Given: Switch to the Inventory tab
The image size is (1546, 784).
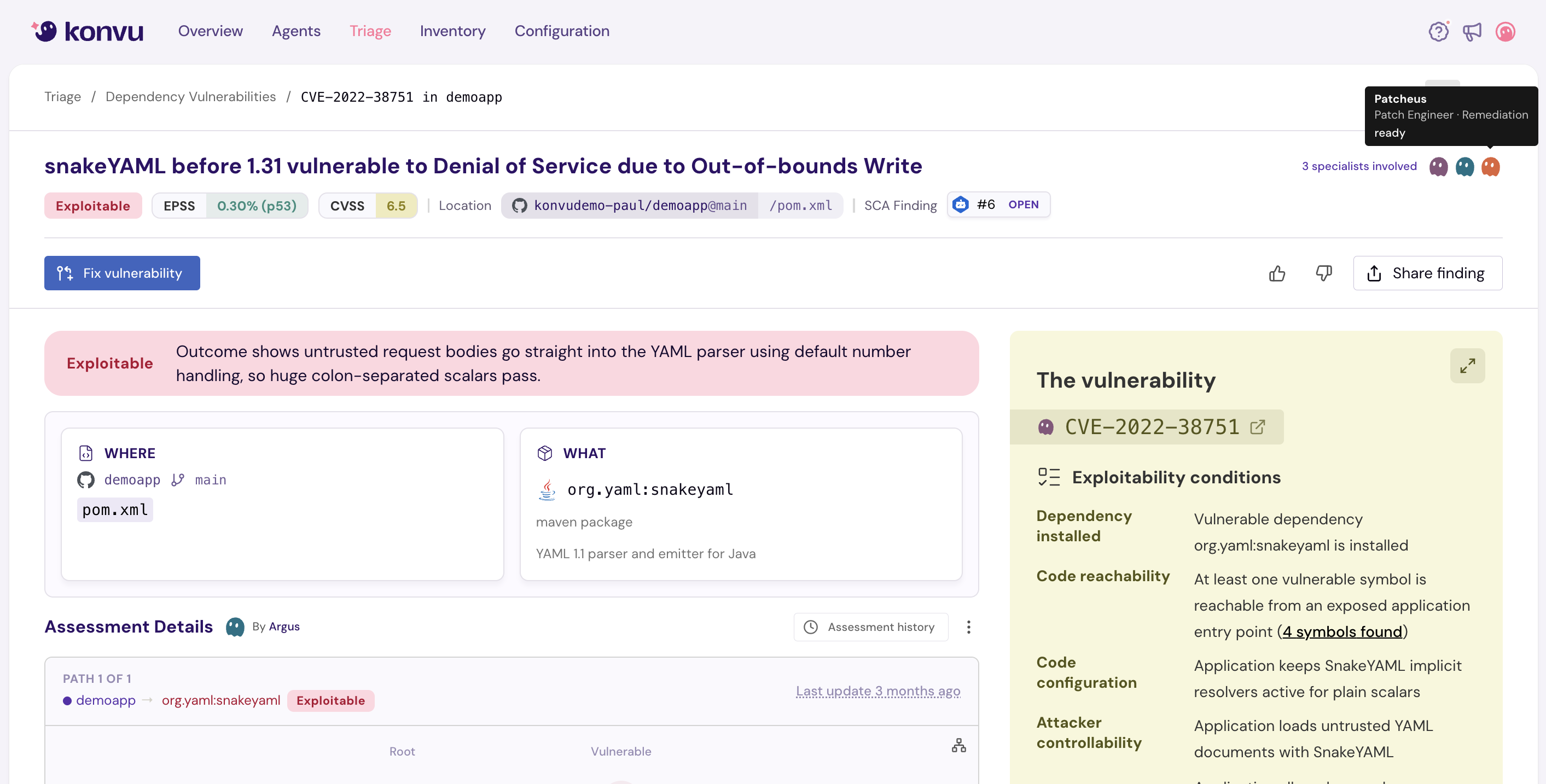Looking at the screenshot, I should [452, 31].
